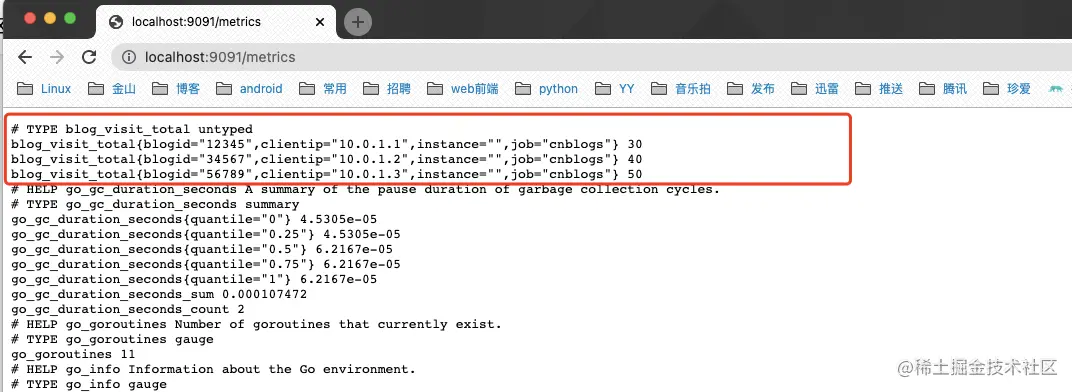Open the 珍爱 bookmarks folder

pos(1007,88)
